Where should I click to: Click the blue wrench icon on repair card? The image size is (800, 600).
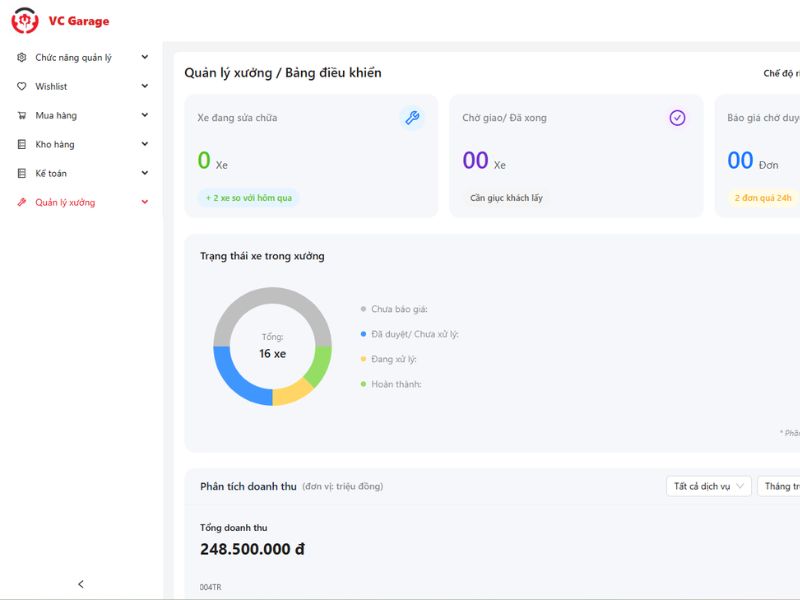412,118
